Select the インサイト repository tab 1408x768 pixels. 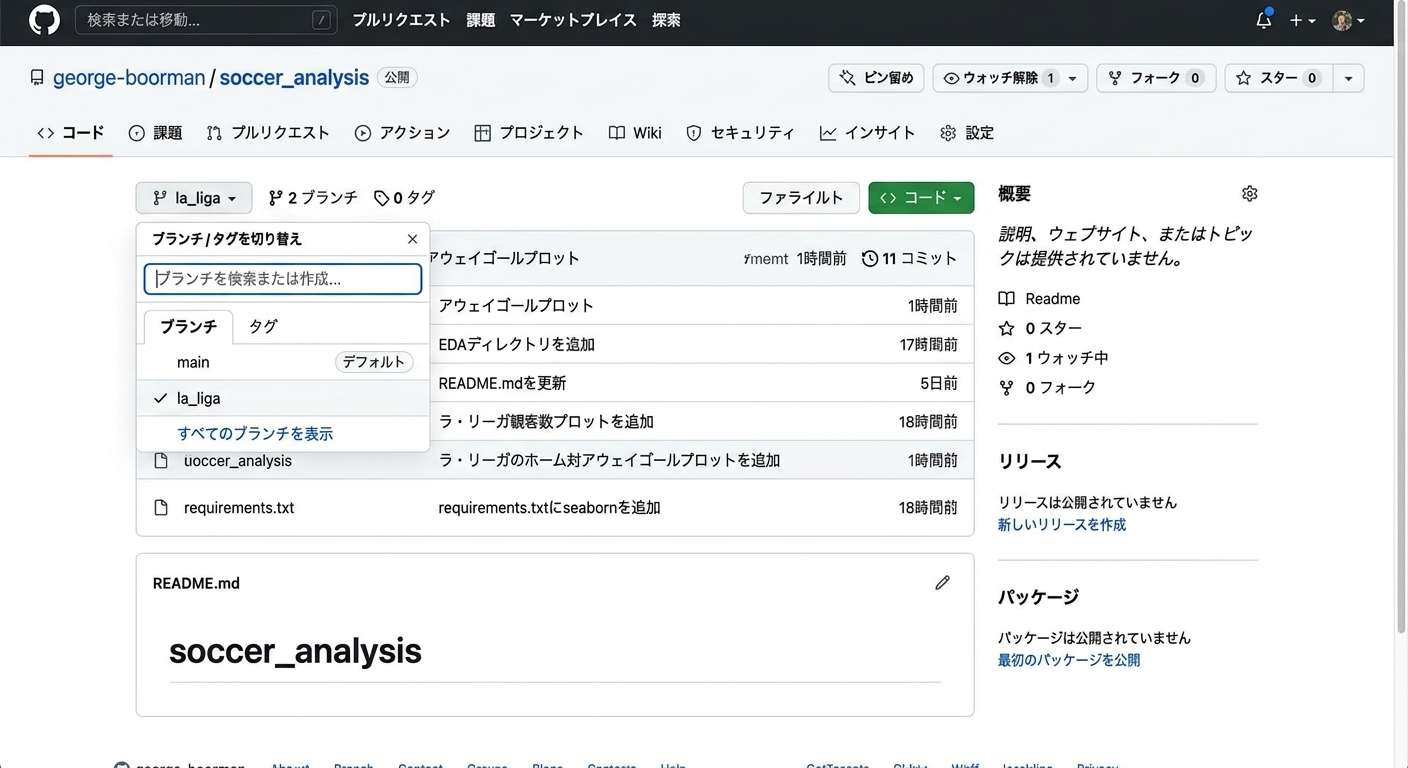click(x=868, y=133)
